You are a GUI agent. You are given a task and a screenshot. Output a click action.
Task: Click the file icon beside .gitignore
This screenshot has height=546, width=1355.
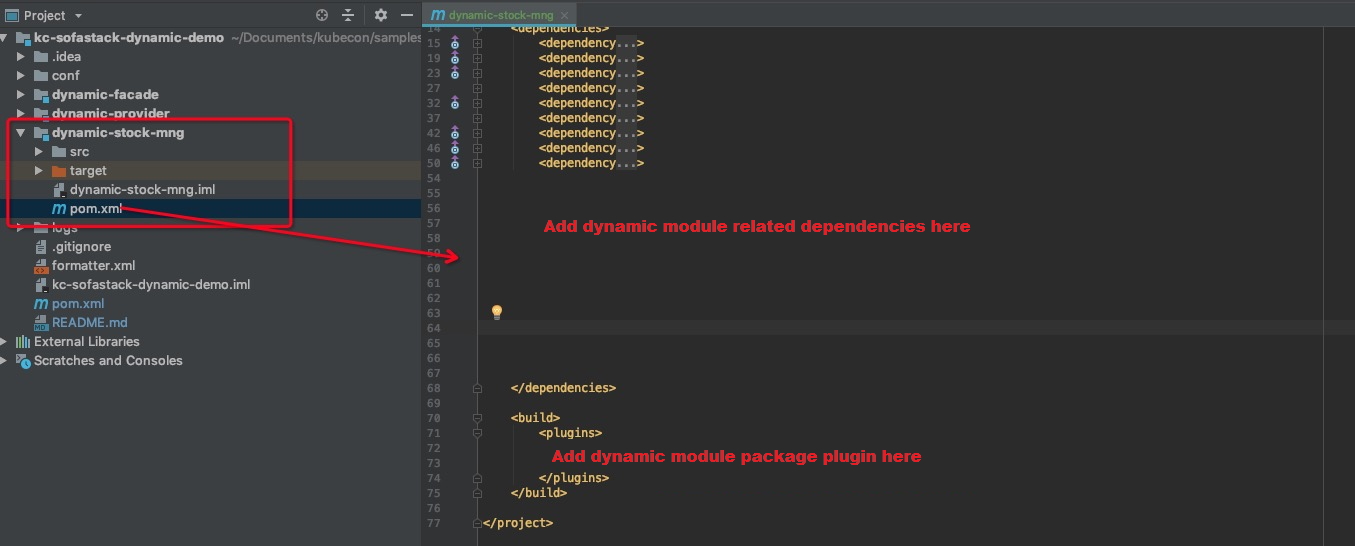[x=41, y=247]
